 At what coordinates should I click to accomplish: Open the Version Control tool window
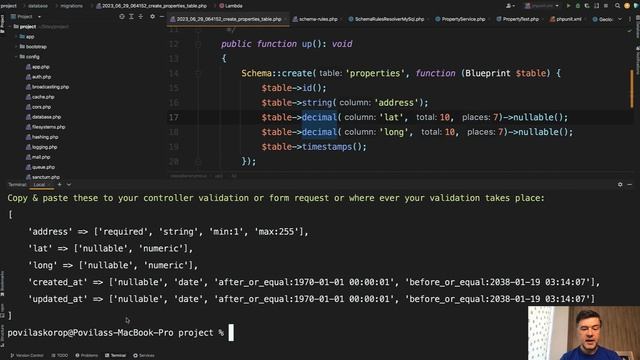click(27, 356)
